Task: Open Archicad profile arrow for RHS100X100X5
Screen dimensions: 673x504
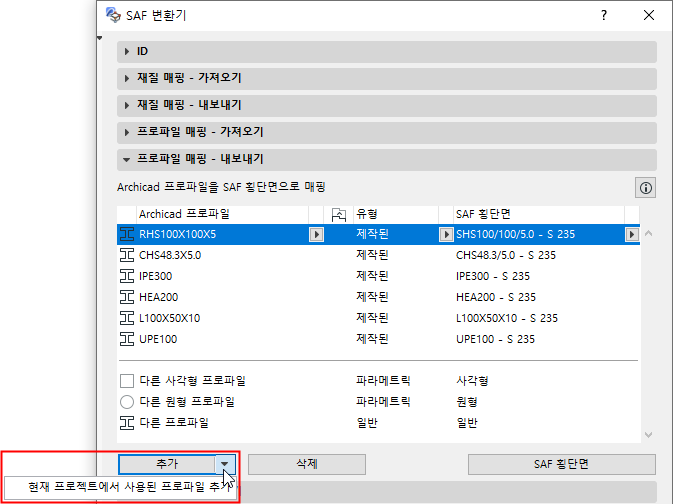Action: (x=317, y=234)
